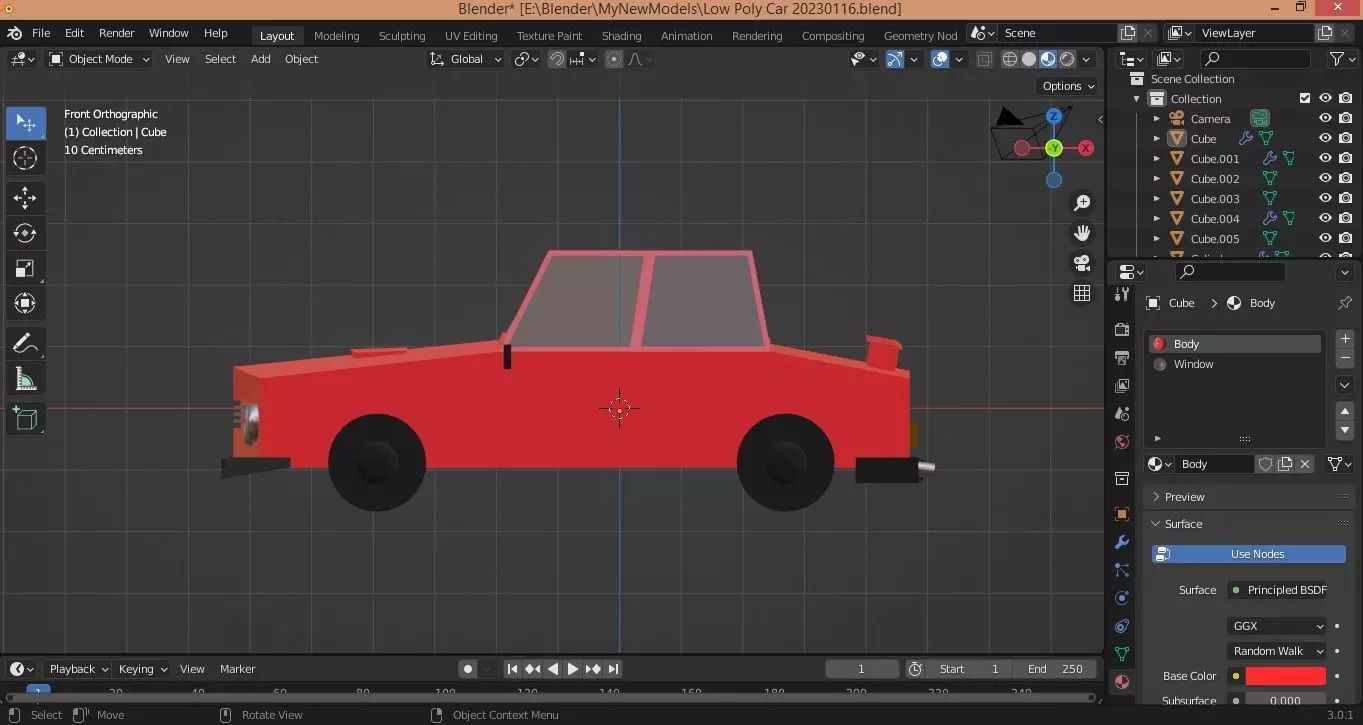Click the red Base Color swatch
The width and height of the screenshot is (1363, 725).
1285,676
